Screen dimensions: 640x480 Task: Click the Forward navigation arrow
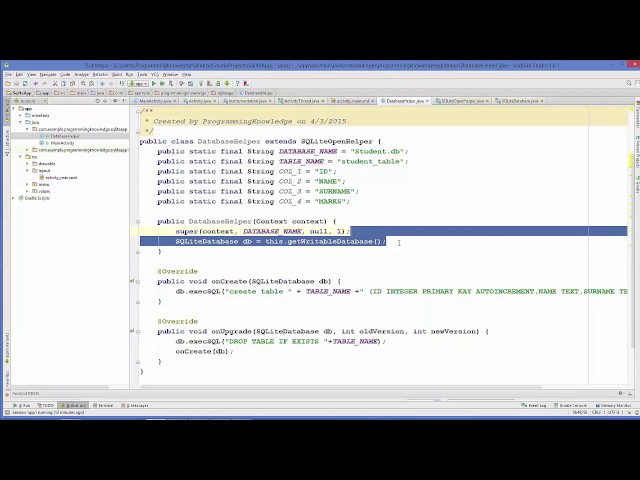coord(111,83)
